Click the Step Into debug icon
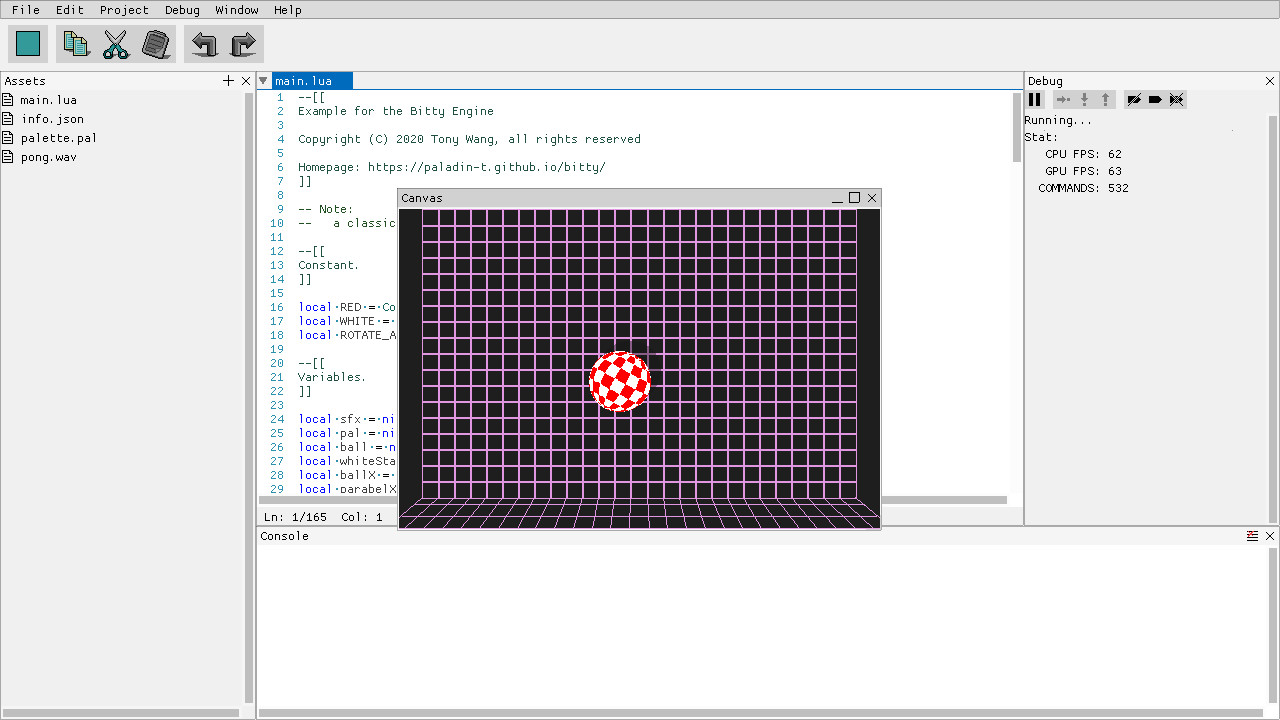 pyautogui.click(x=1084, y=99)
